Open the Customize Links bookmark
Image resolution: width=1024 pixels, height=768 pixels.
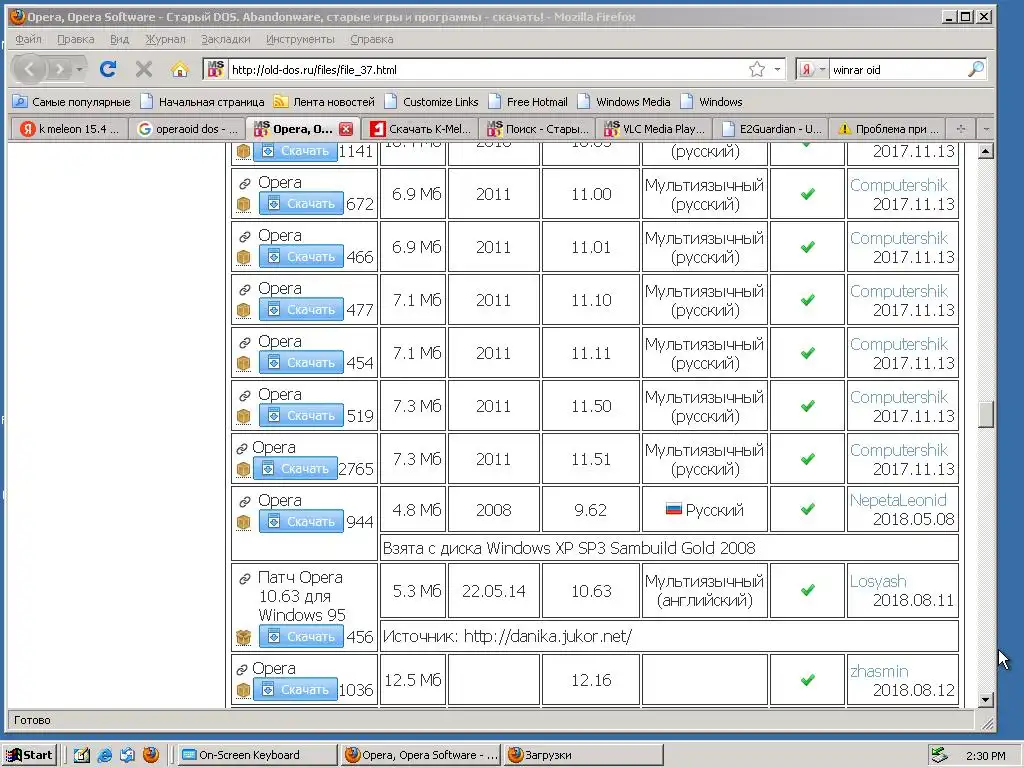pyautogui.click(x=432, y=102)
